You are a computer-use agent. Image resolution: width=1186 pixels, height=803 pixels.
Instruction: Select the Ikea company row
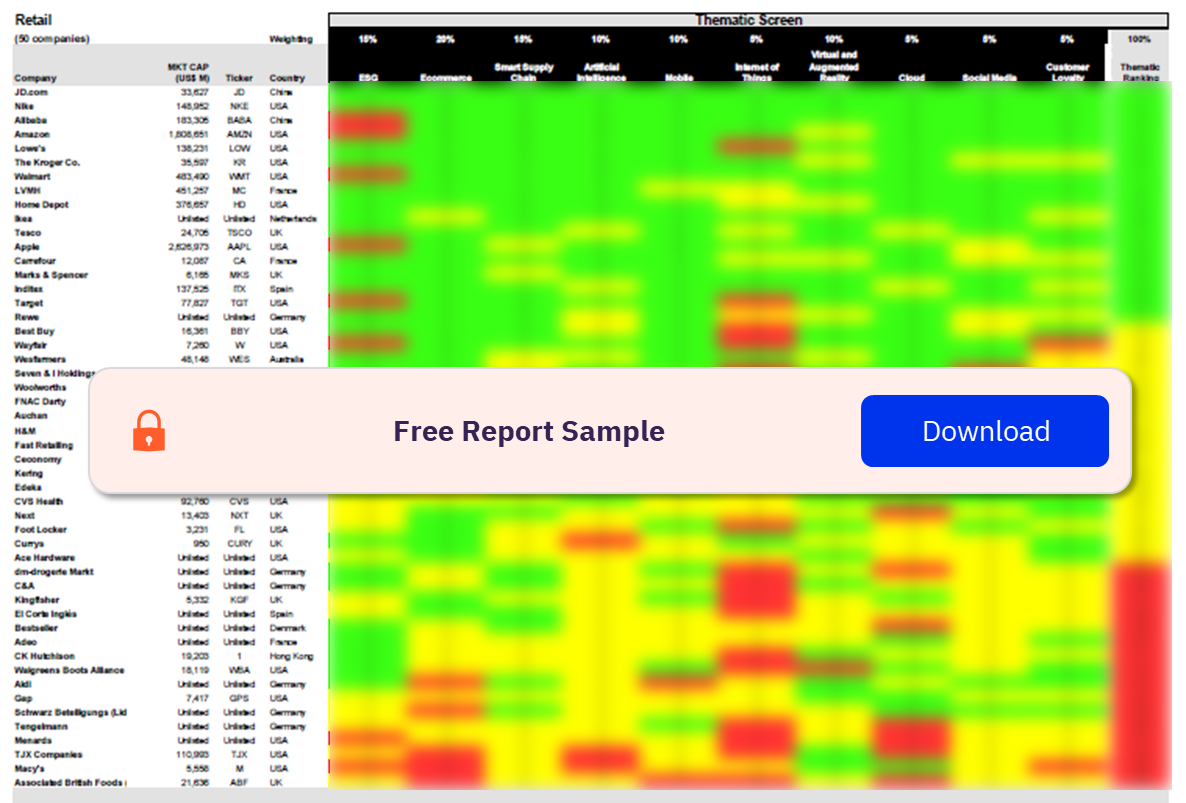(170, 219)
